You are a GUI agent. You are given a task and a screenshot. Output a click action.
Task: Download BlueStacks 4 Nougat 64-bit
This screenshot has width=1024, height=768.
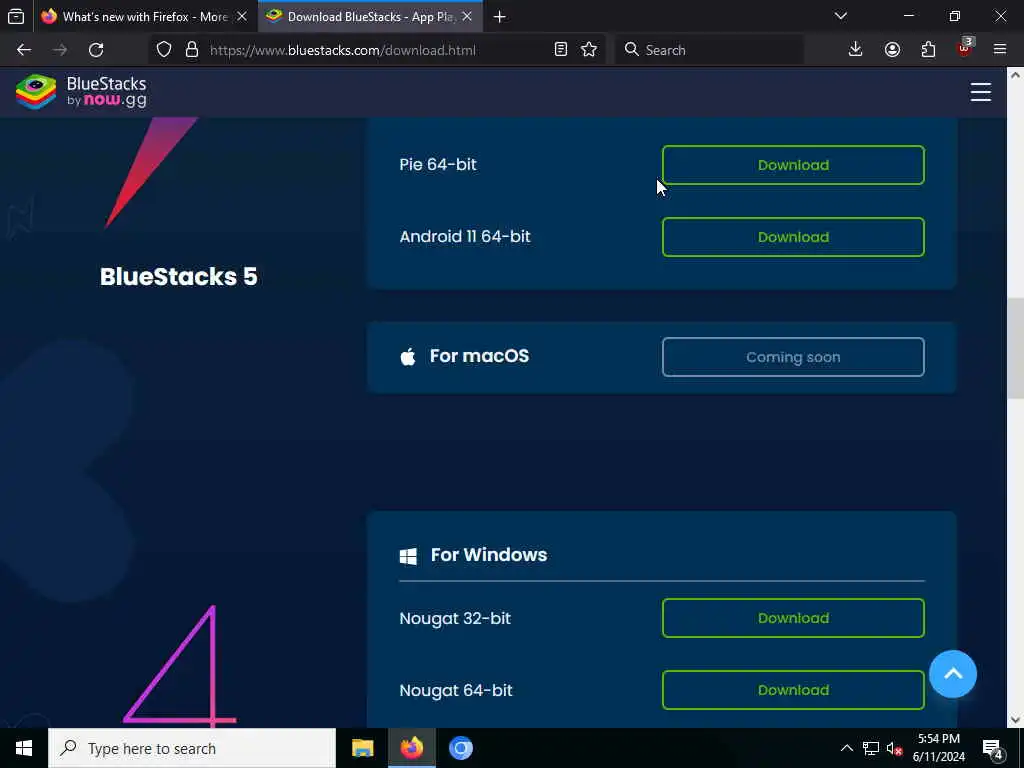pos(793,690)
